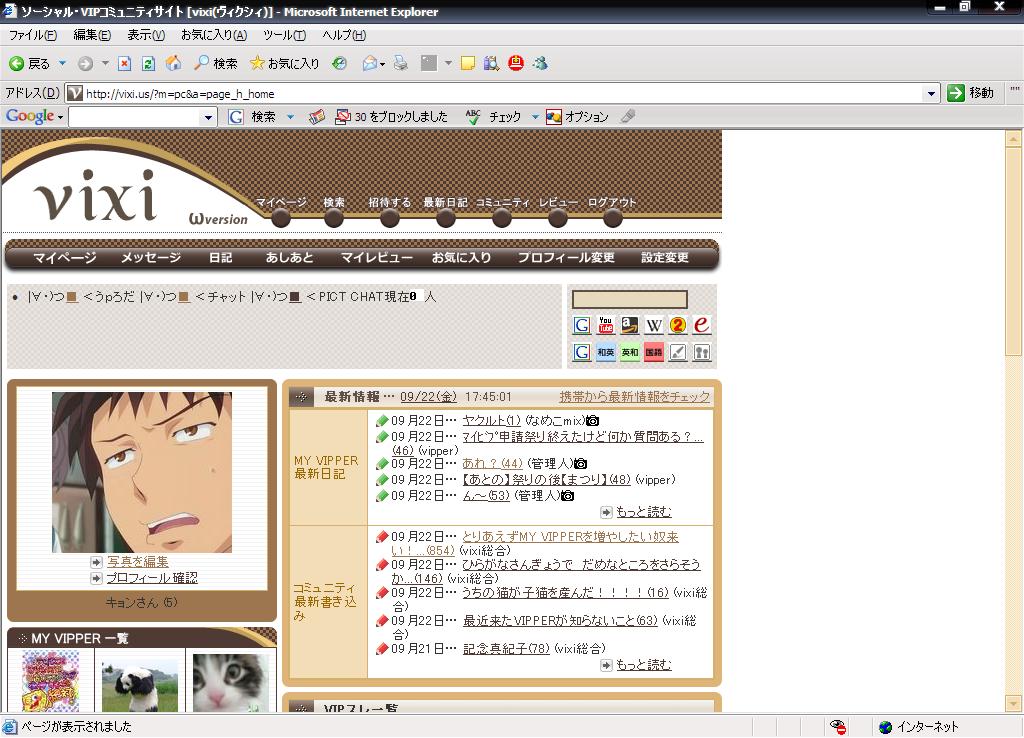This screenshot has width=1024, height=738.
Task: Open the ヤクルト(1) diary entry link
Action: click(491, 421)
